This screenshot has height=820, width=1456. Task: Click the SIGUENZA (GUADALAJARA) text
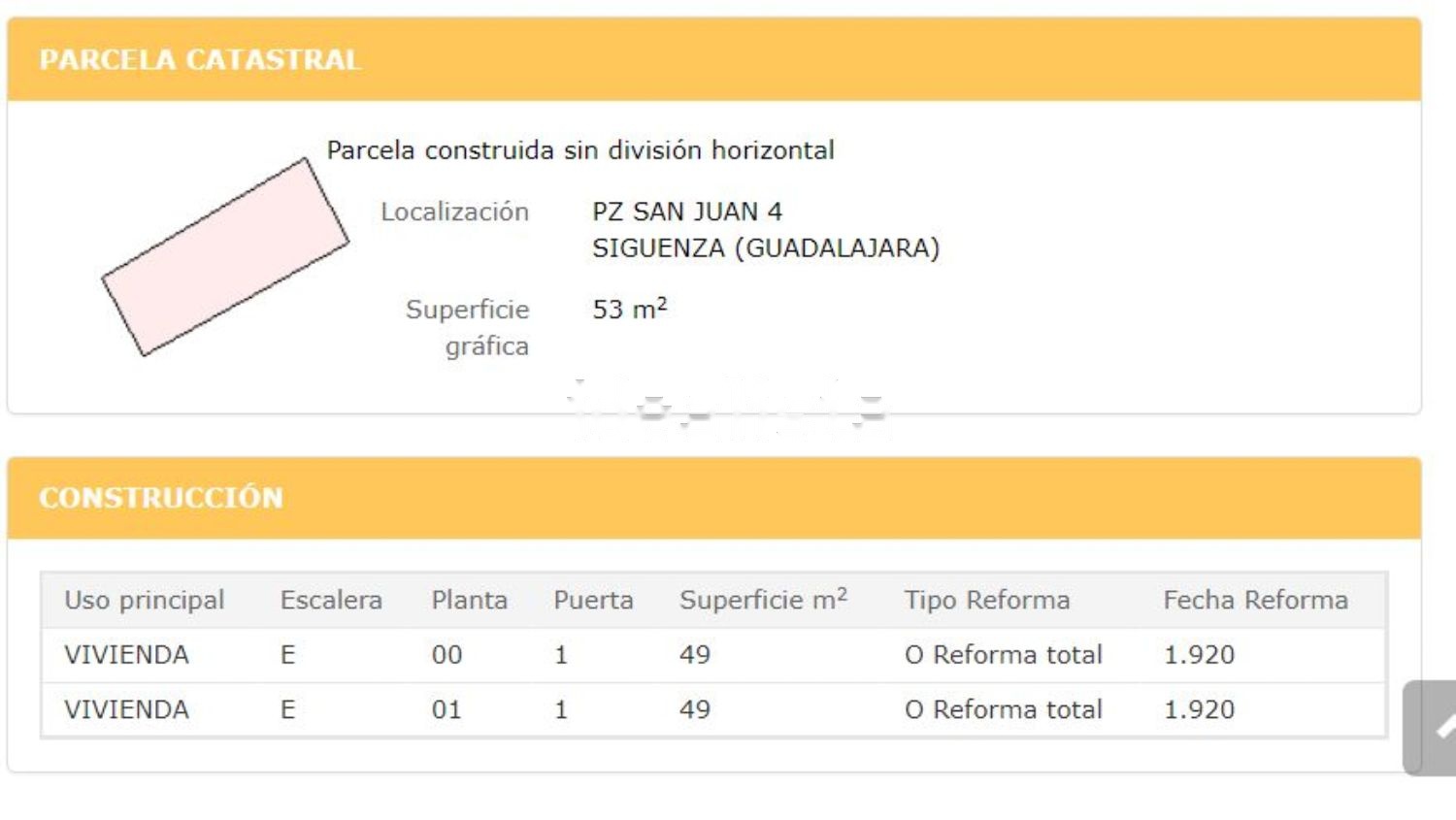point(766,248)
